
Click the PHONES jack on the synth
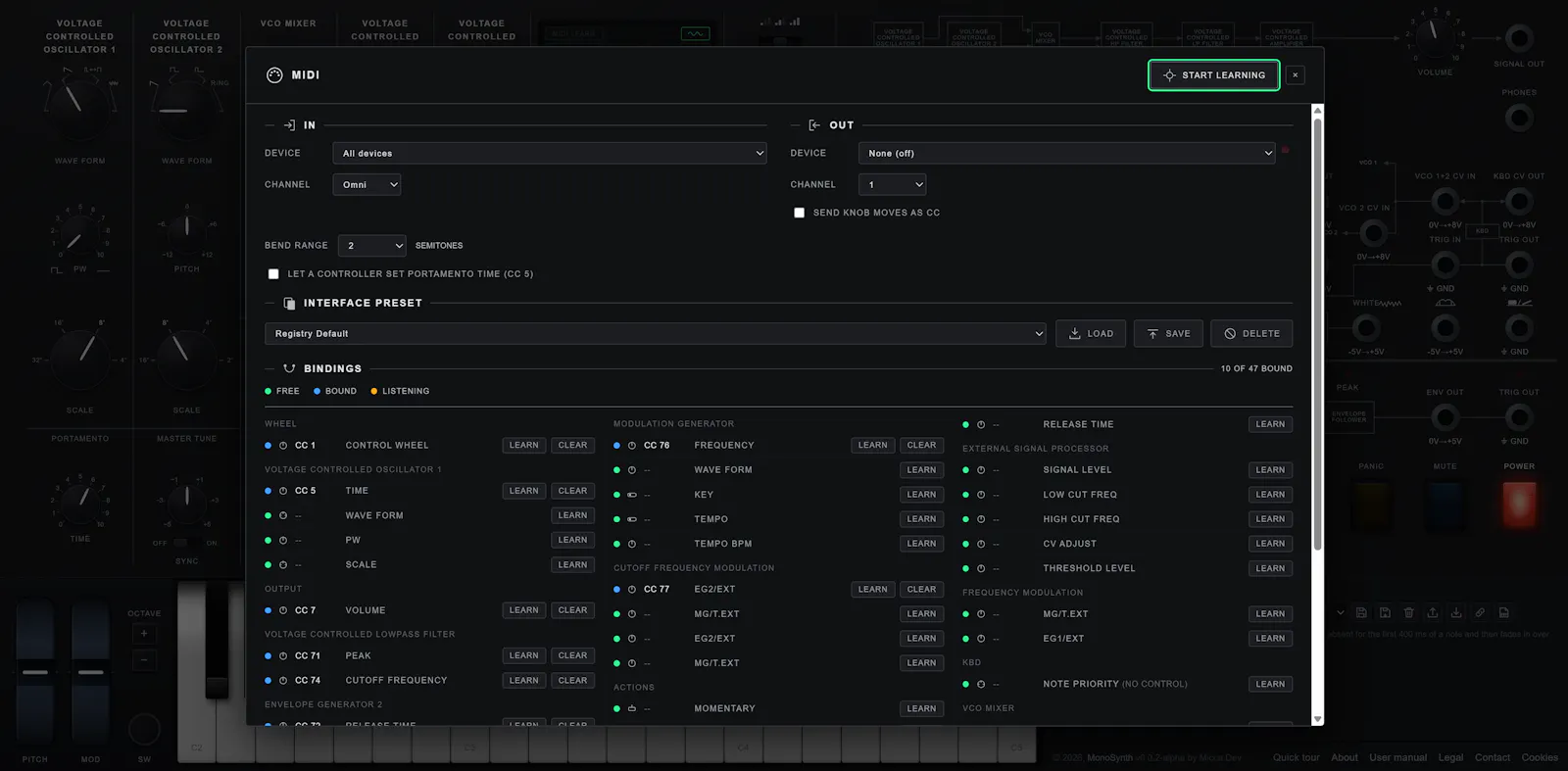1519,119
